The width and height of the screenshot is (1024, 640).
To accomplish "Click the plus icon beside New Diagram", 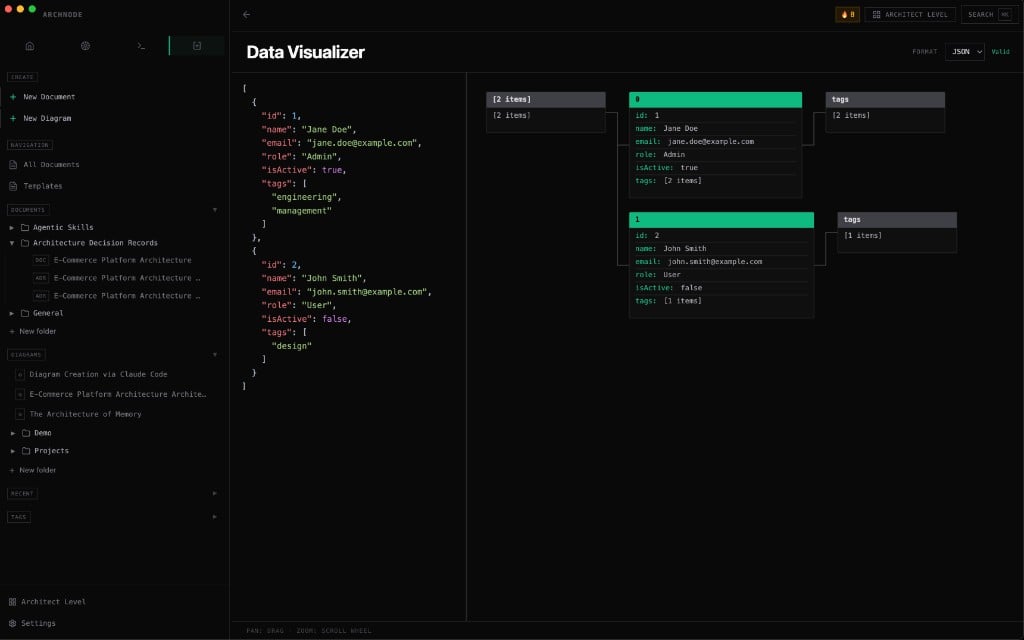I will coord(13,118).
